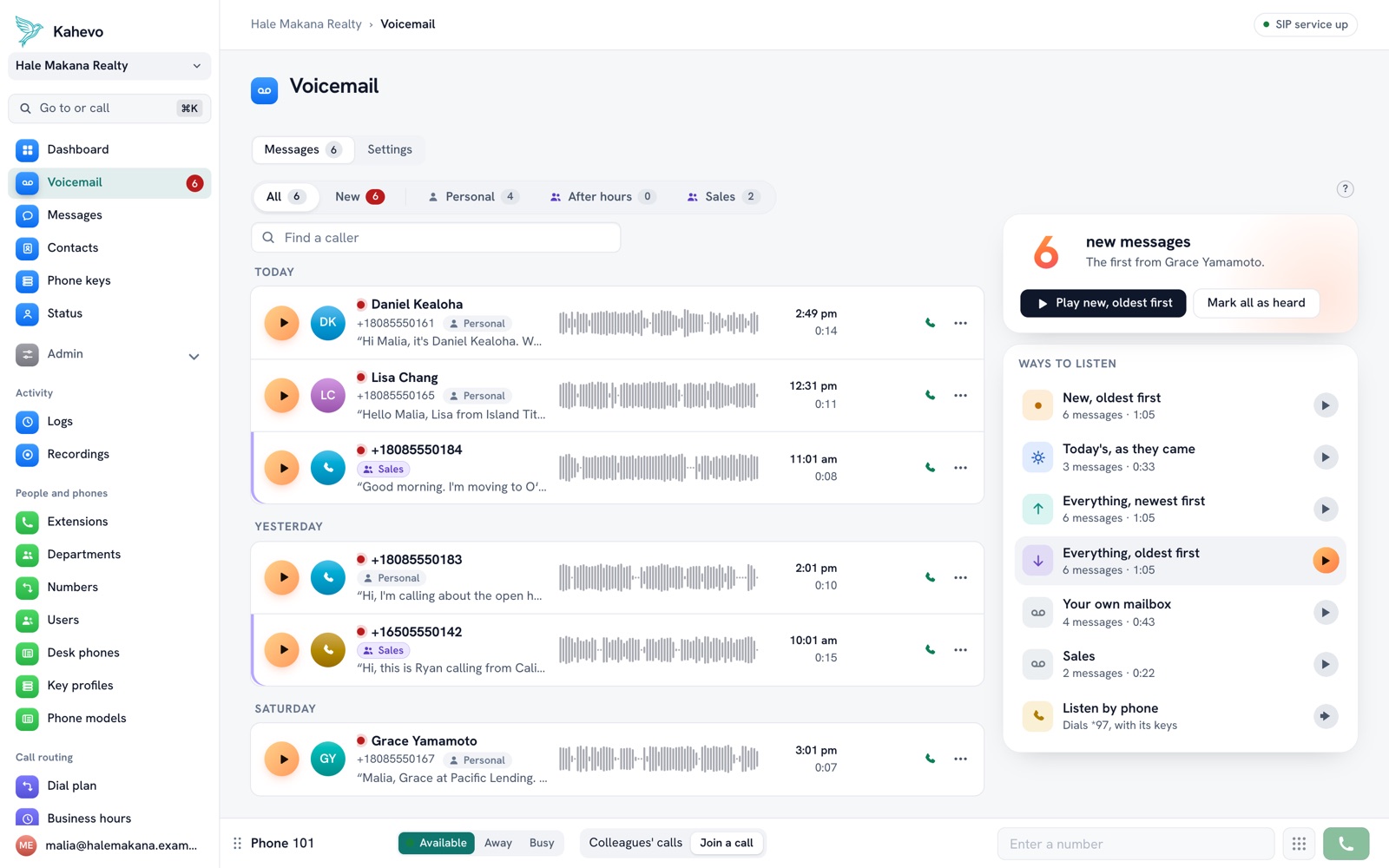Play "Everything, newest first" queue

pyautogui.click(x=1325, y=510)
